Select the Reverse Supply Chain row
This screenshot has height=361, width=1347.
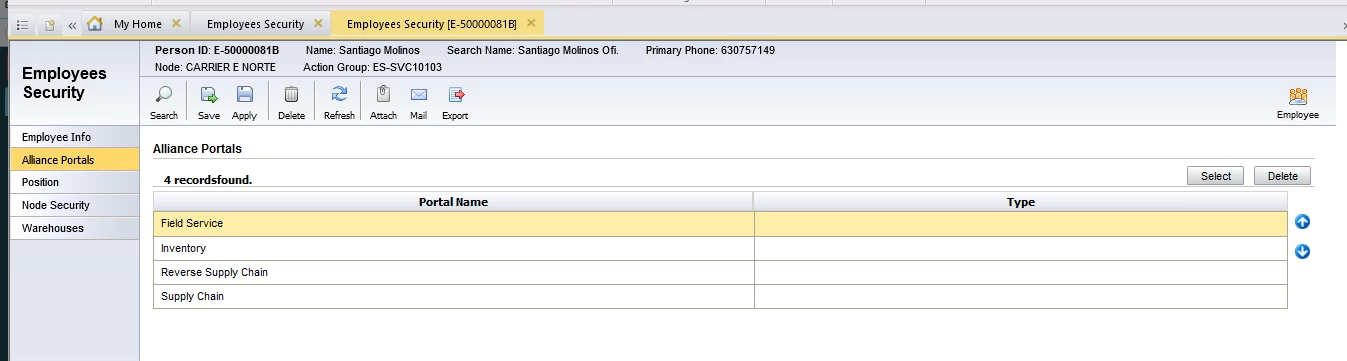pyautogui.click(x=720, y=273)
